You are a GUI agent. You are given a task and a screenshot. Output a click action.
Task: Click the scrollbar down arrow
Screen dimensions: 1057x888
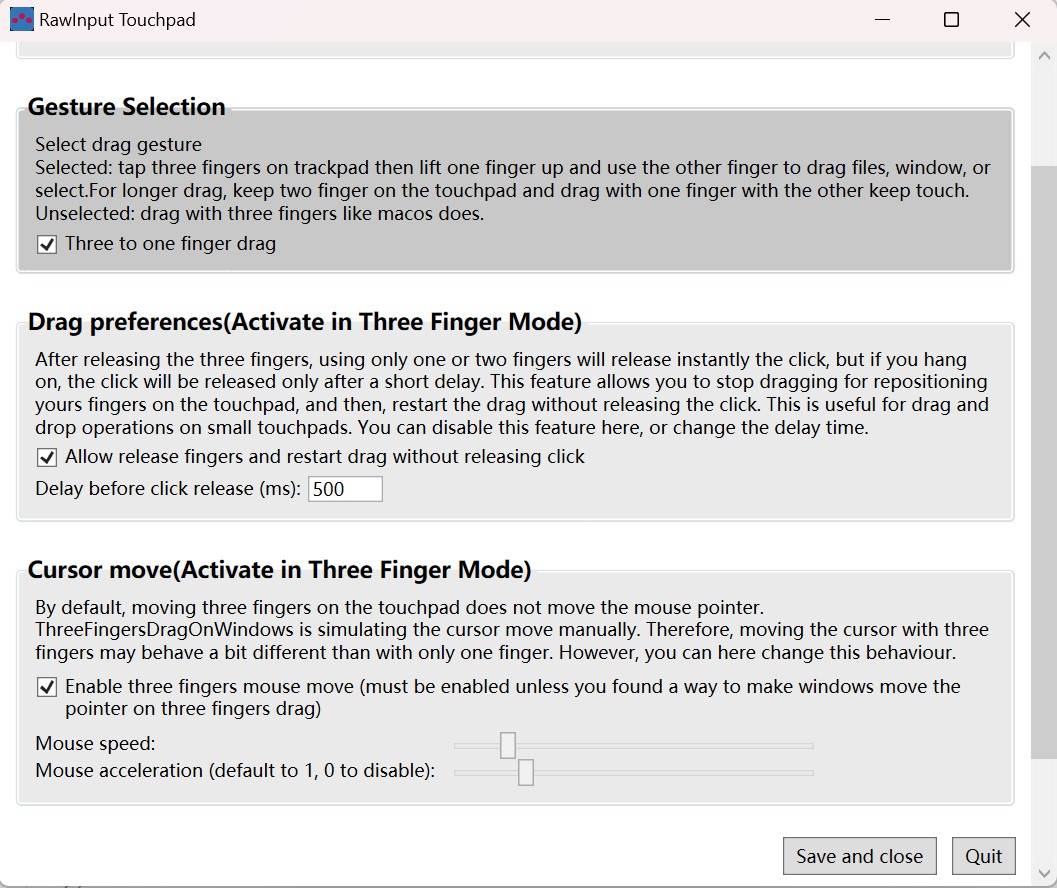tap(1045, 872)
